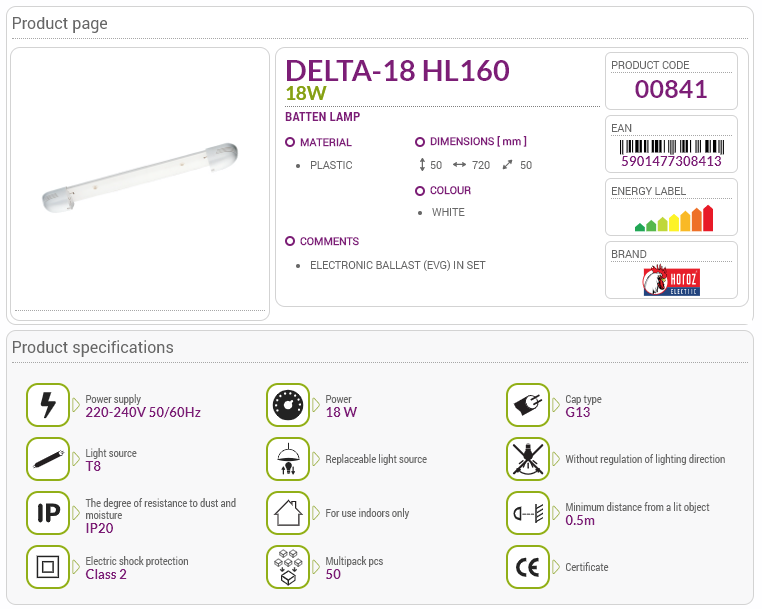Click the Horoz Electric brand logo
This screenshot has height=609, width=762.
[x=671, y=280]
